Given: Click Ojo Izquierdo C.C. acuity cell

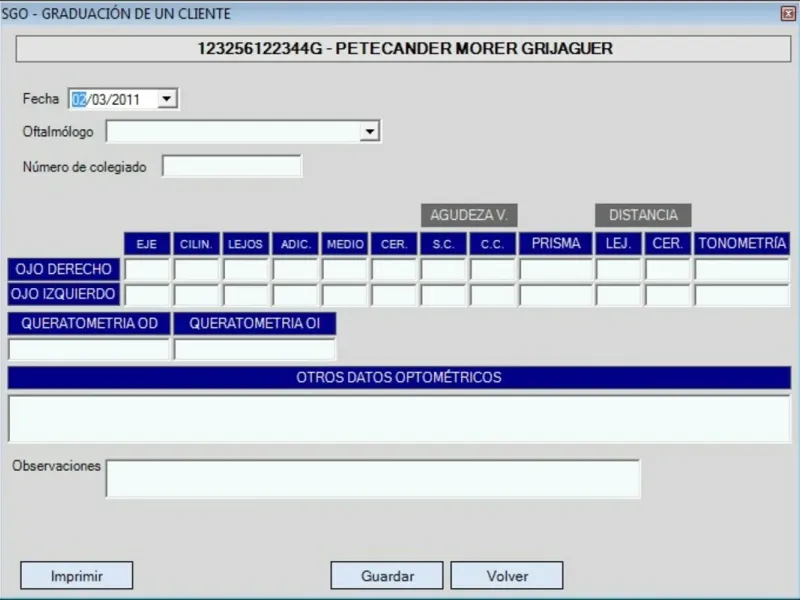Looking at the screenshot, I should tap(492, 295).
